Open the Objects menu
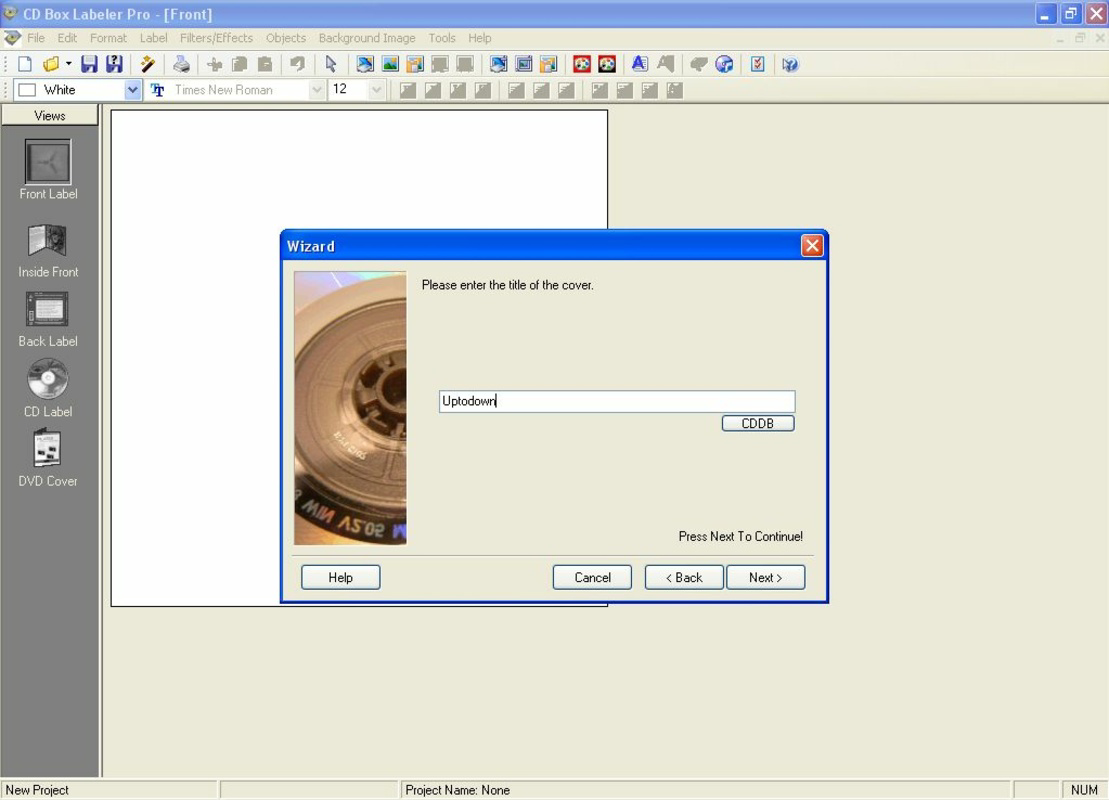Image resolution: width=1109 pixels, height=800 pixels. pyautogui.click(x=286, y=38)
